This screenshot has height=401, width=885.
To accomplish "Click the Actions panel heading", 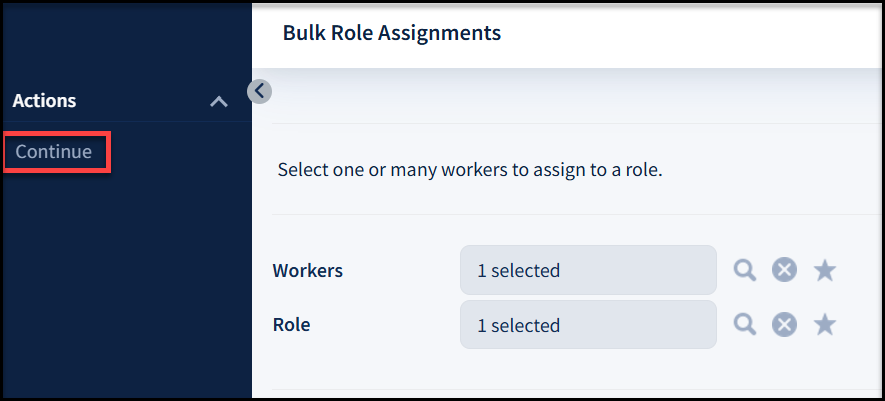I will tap(45, 101).
